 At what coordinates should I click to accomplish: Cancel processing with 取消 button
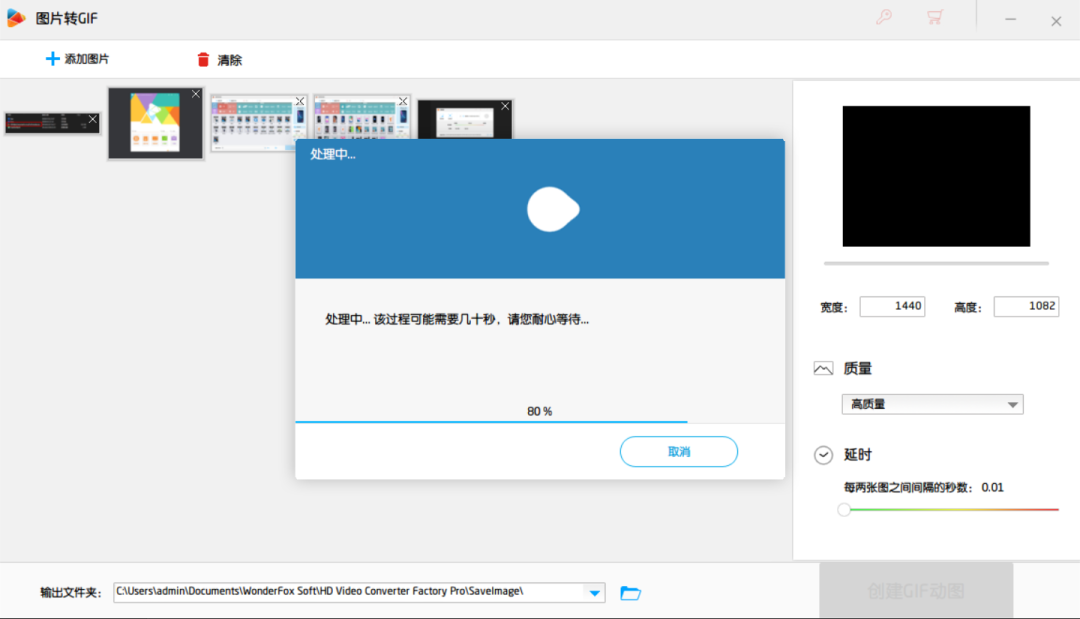pyautogui.click(x=678, y=452)
